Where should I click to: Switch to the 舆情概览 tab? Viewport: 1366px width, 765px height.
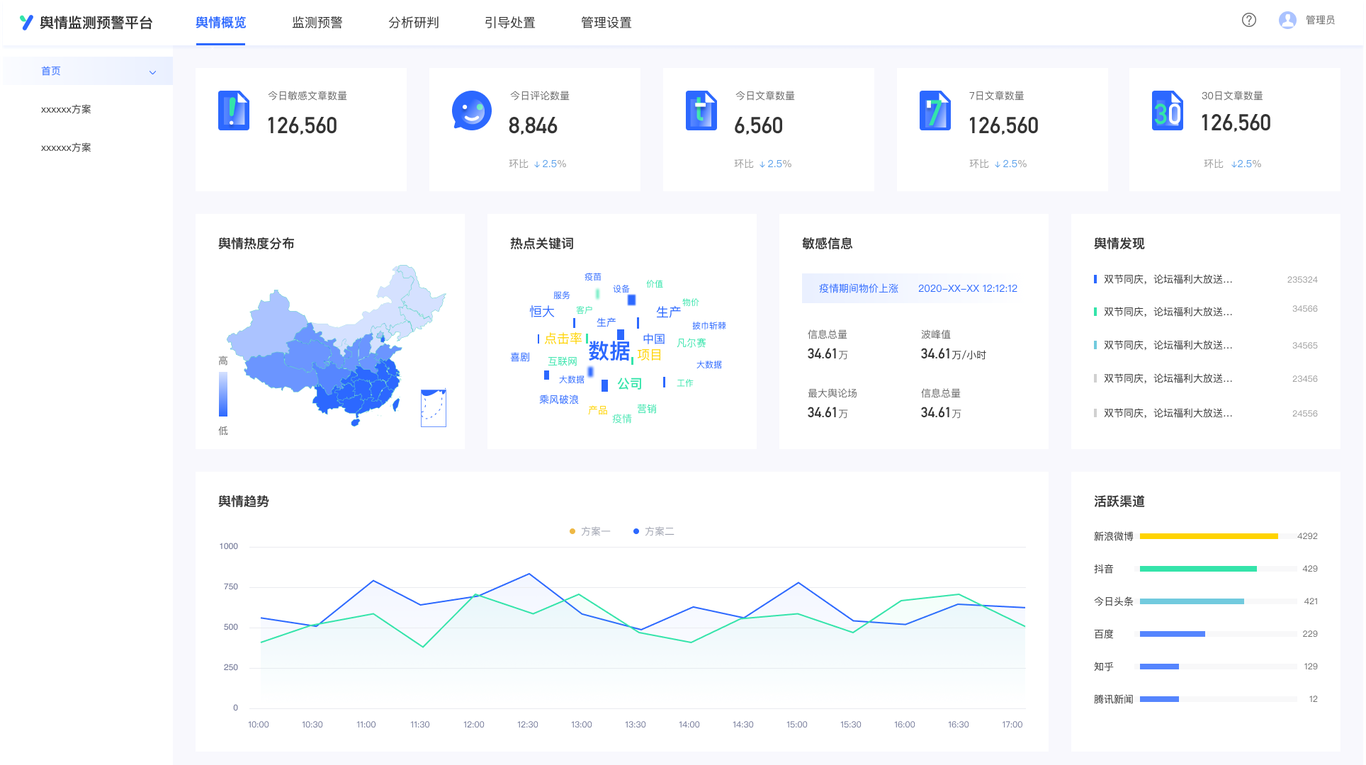tap(221, 22)
